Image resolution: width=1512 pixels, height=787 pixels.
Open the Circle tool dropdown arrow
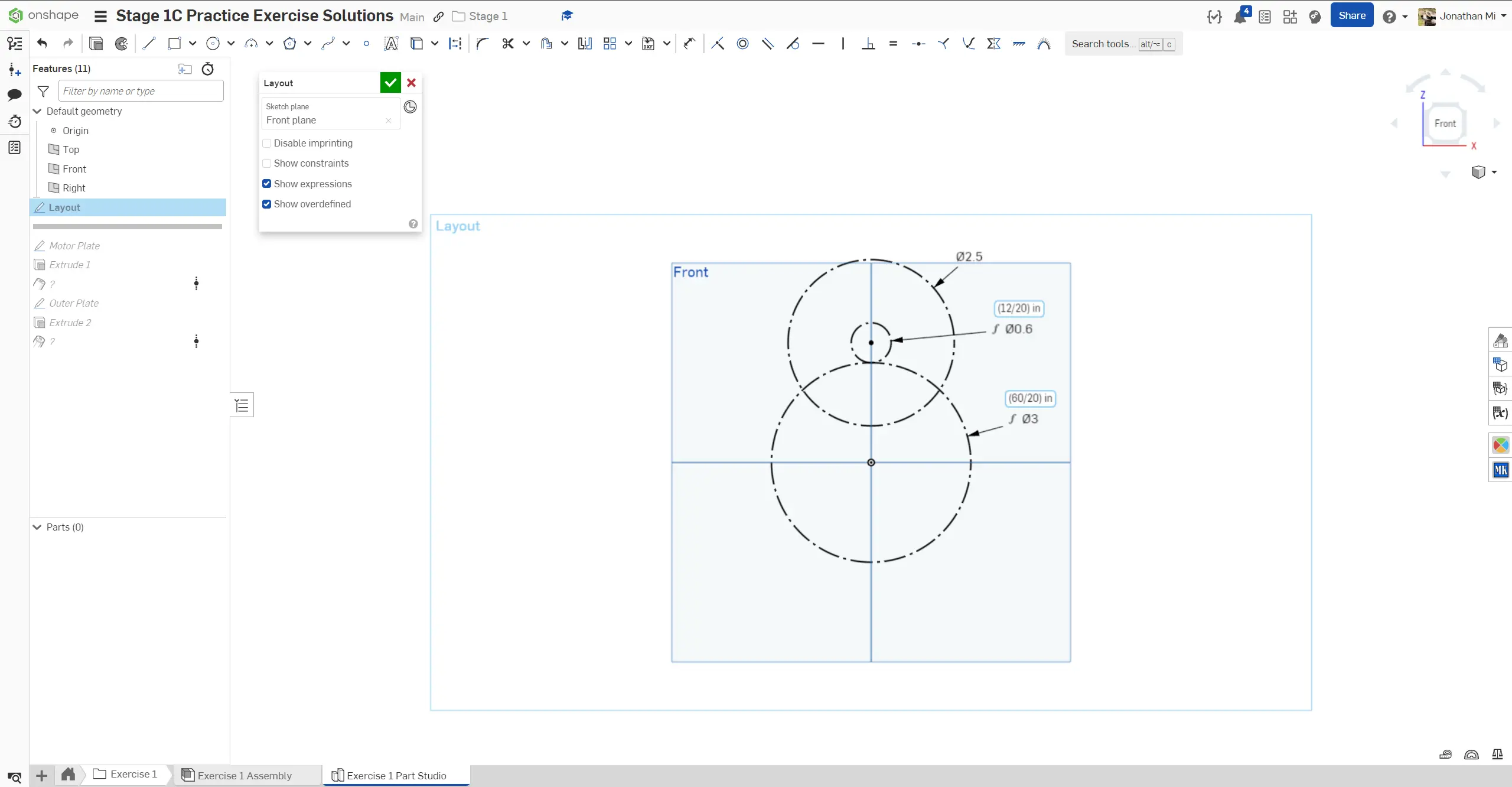(231, 43)
